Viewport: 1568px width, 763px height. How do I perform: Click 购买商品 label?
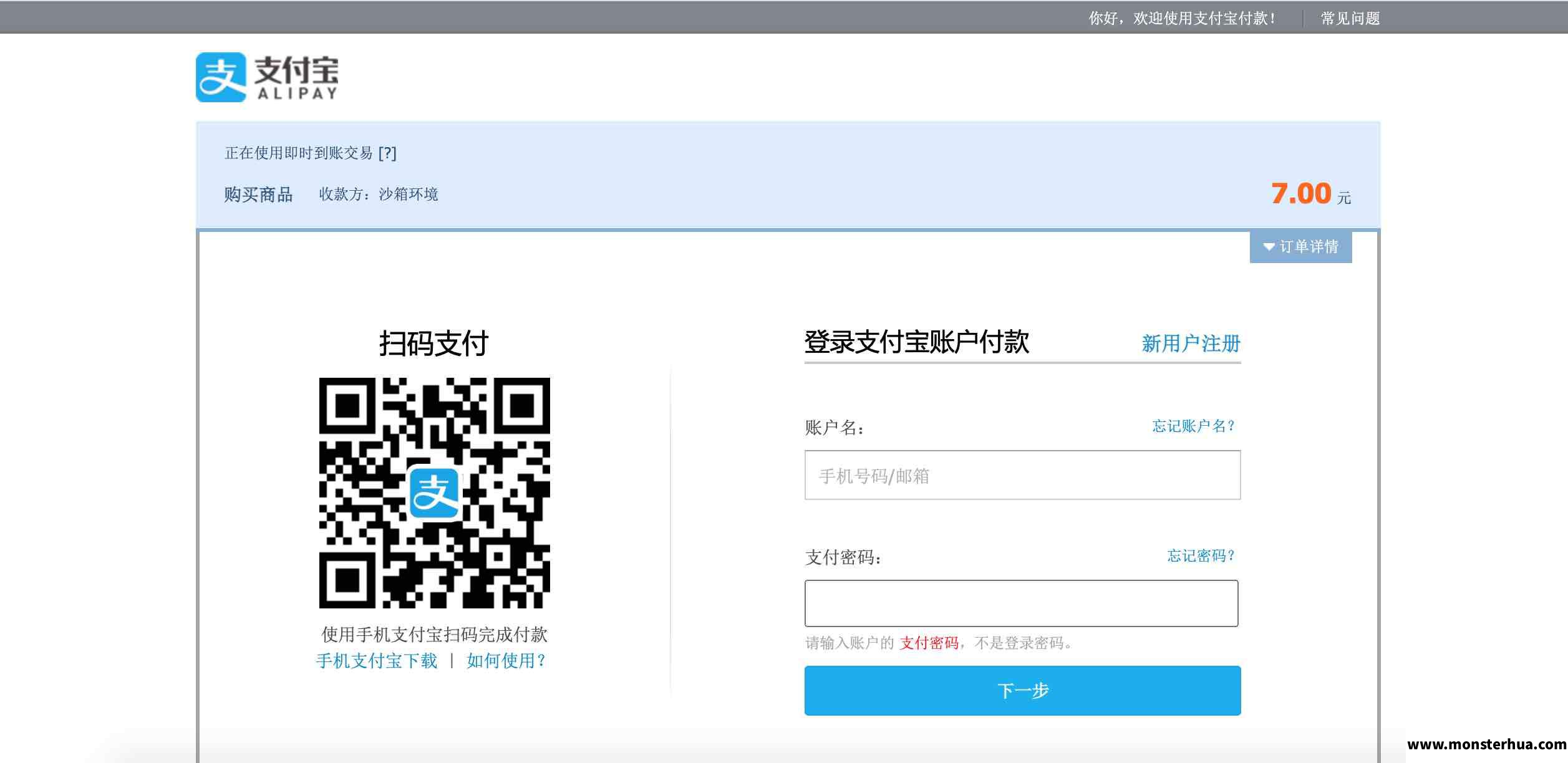pyautogui.click(x=258, y=194)
